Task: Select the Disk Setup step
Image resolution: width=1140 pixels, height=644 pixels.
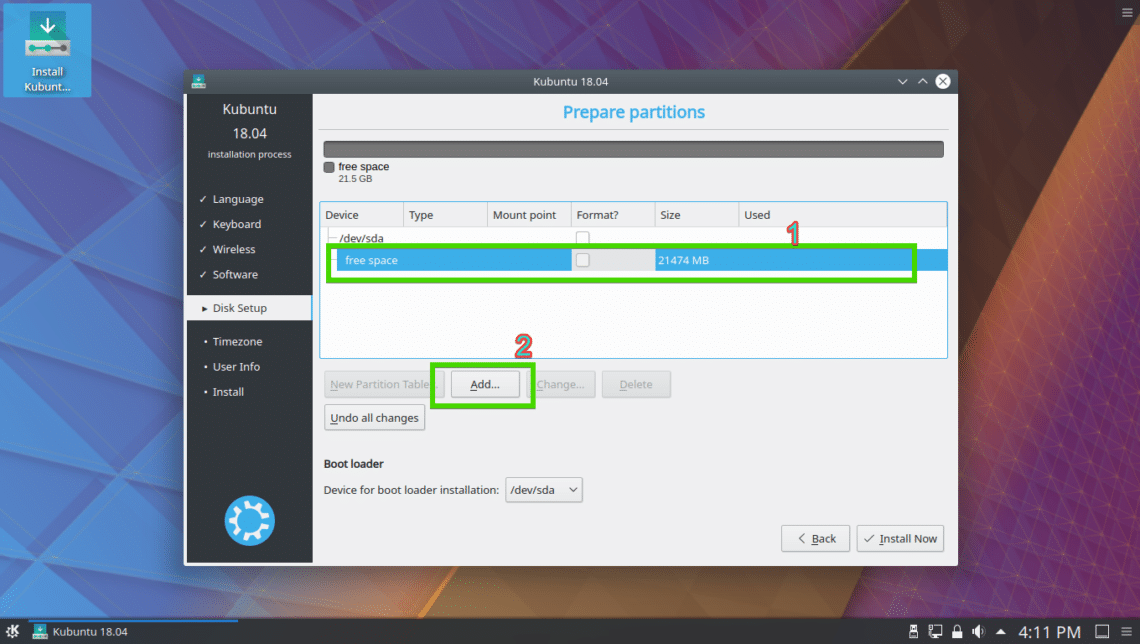Action: click(249, 308)
